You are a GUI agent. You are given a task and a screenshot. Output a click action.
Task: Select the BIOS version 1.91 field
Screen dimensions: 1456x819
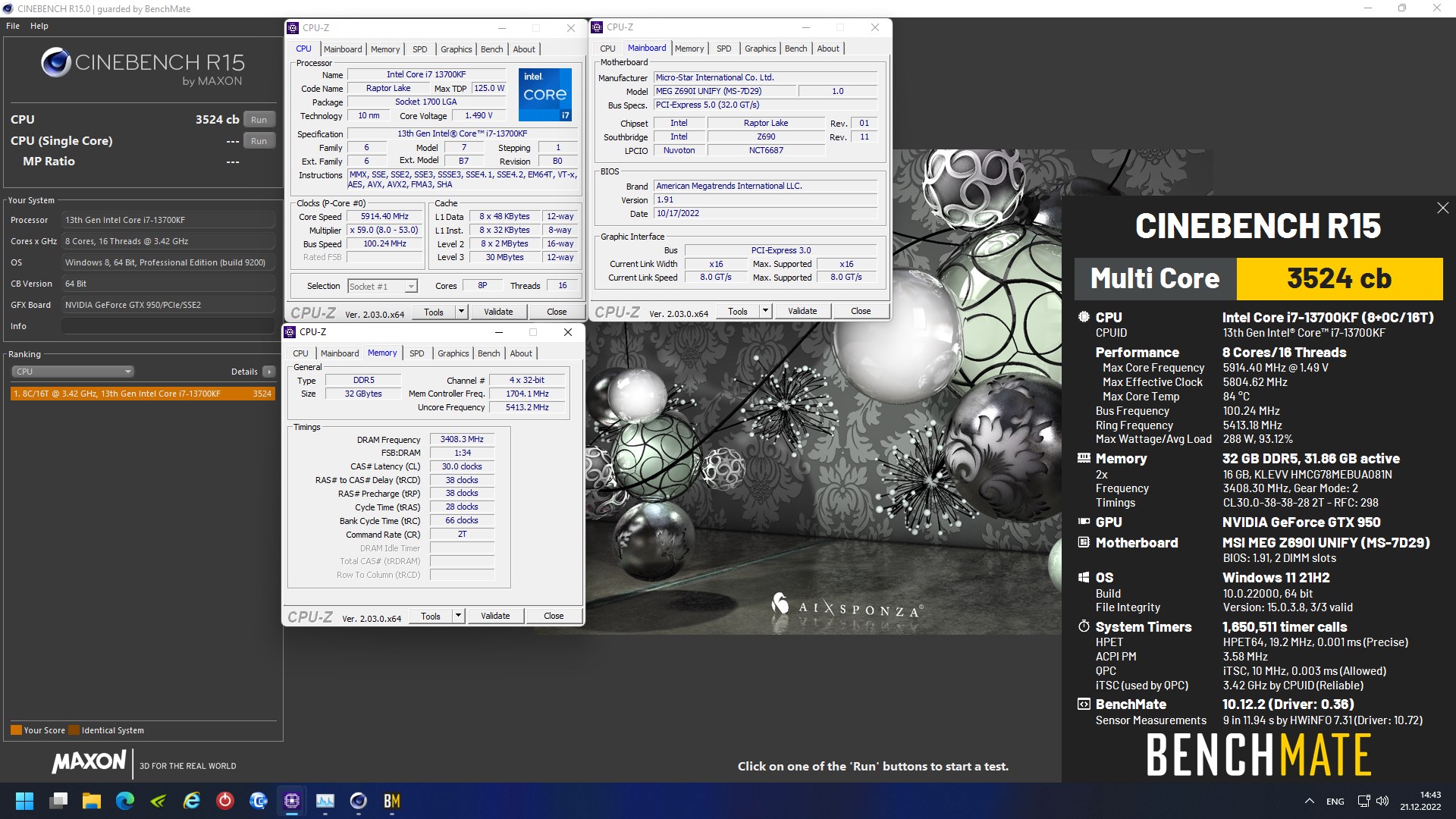766,199
